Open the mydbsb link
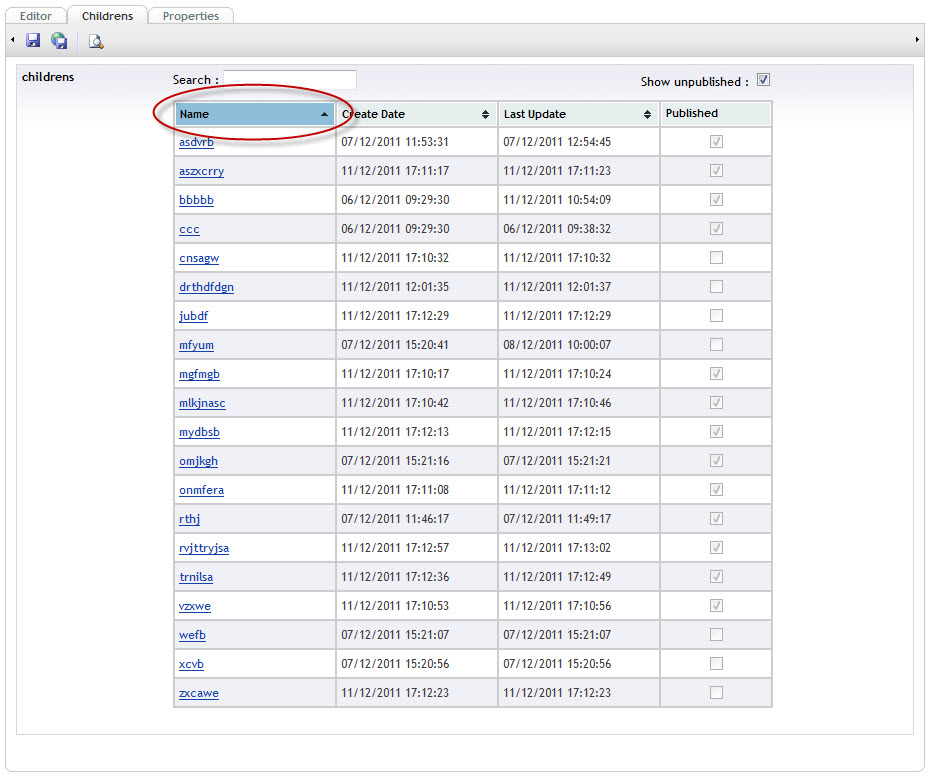Screen dimensions: 933x779 point(199,432)
